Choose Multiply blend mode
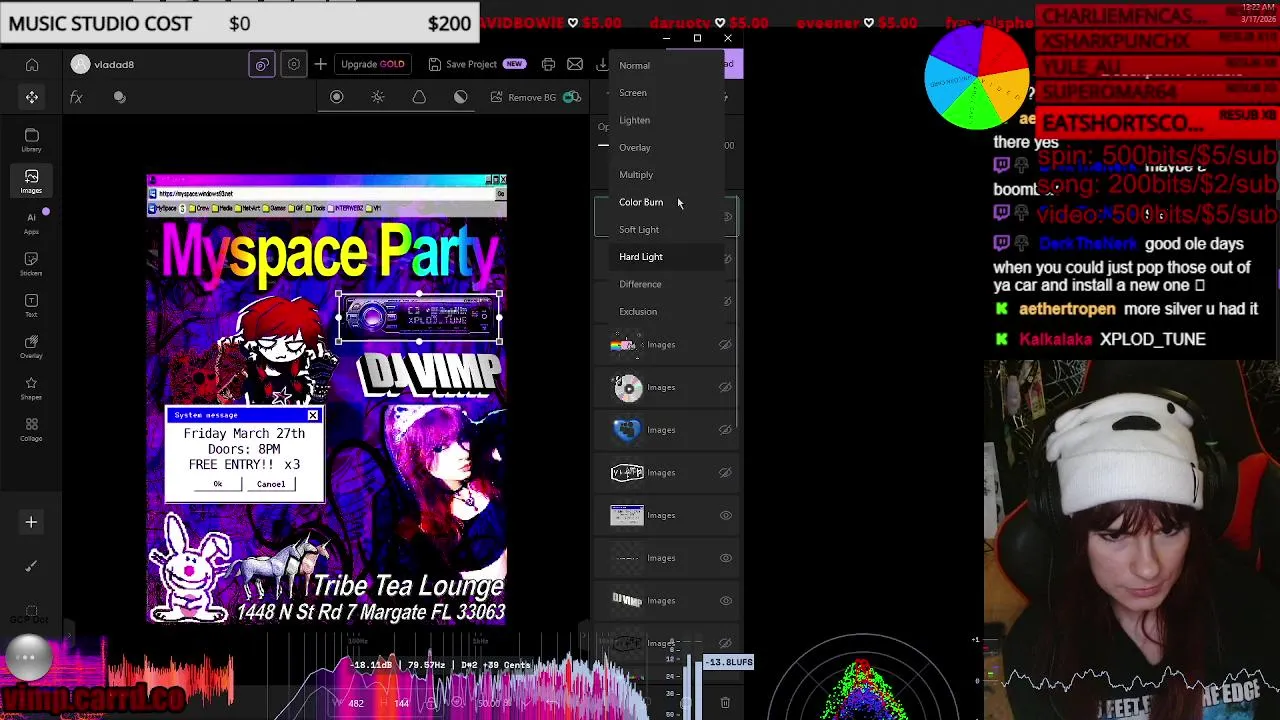 (x=666, y=174)
